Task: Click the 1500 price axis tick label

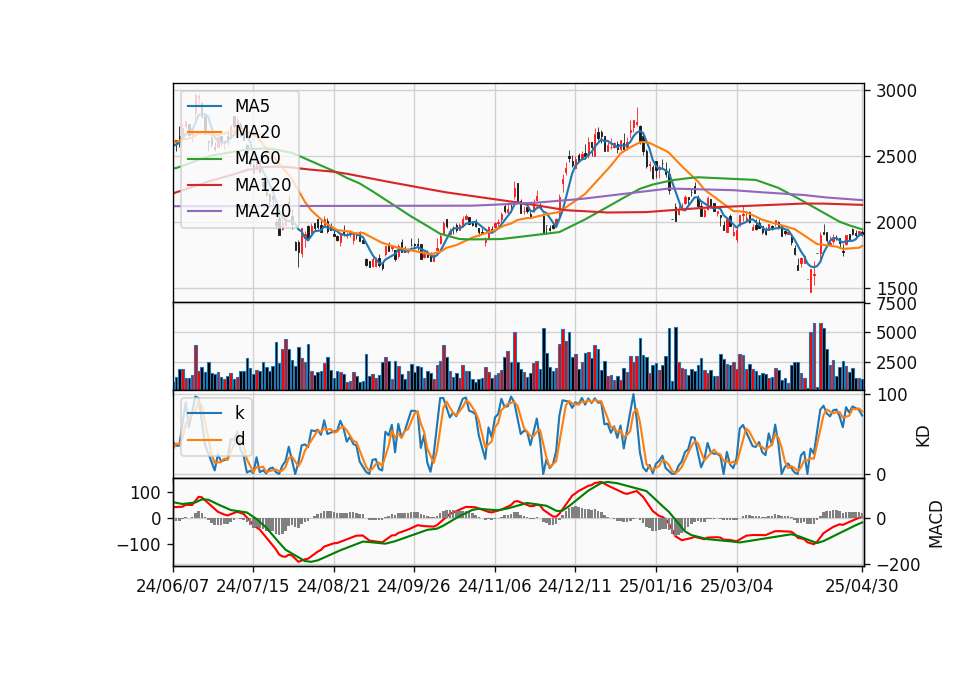Action: click(x=896, y=289)
